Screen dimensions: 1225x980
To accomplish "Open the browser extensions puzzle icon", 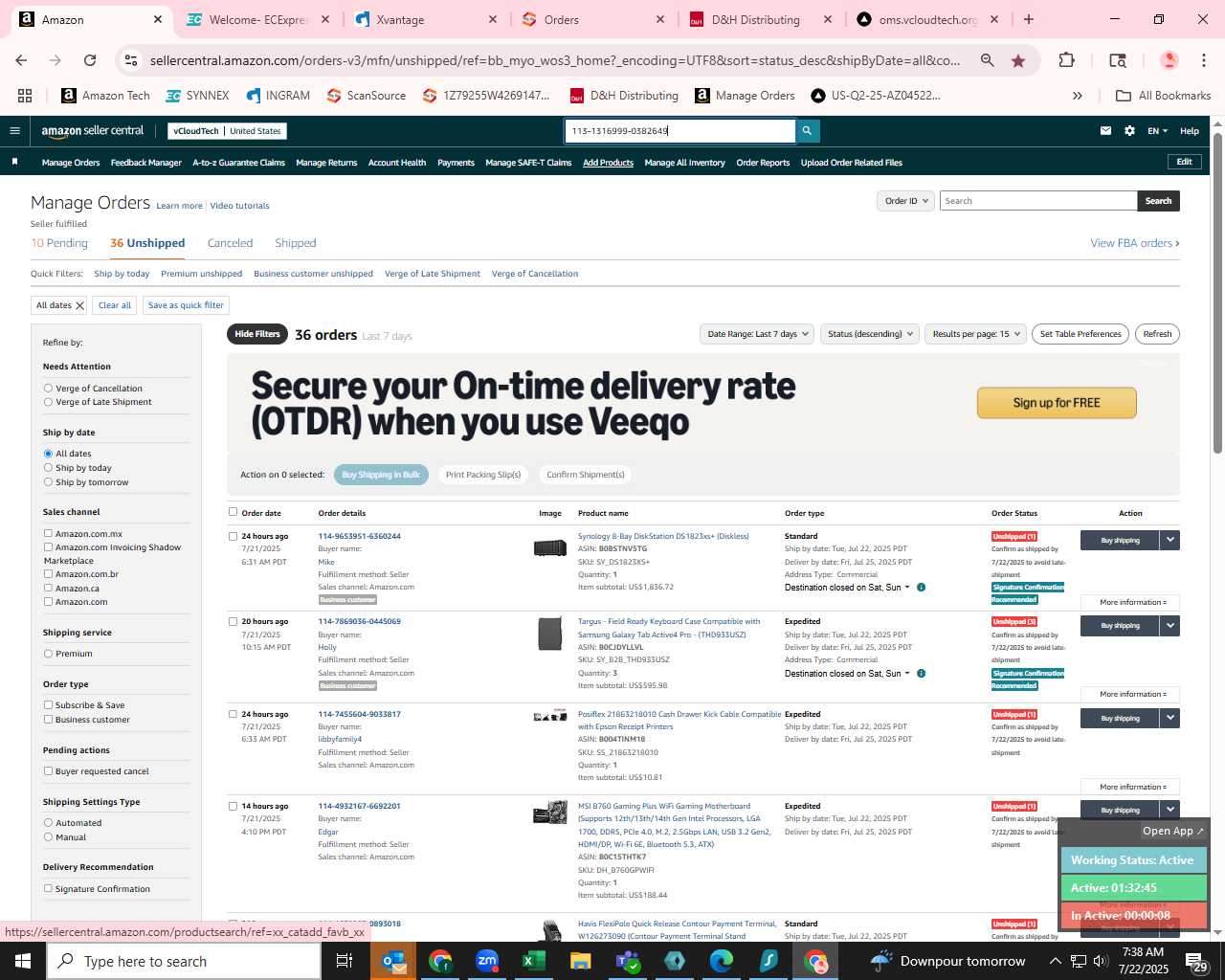I will [1066, 60].
